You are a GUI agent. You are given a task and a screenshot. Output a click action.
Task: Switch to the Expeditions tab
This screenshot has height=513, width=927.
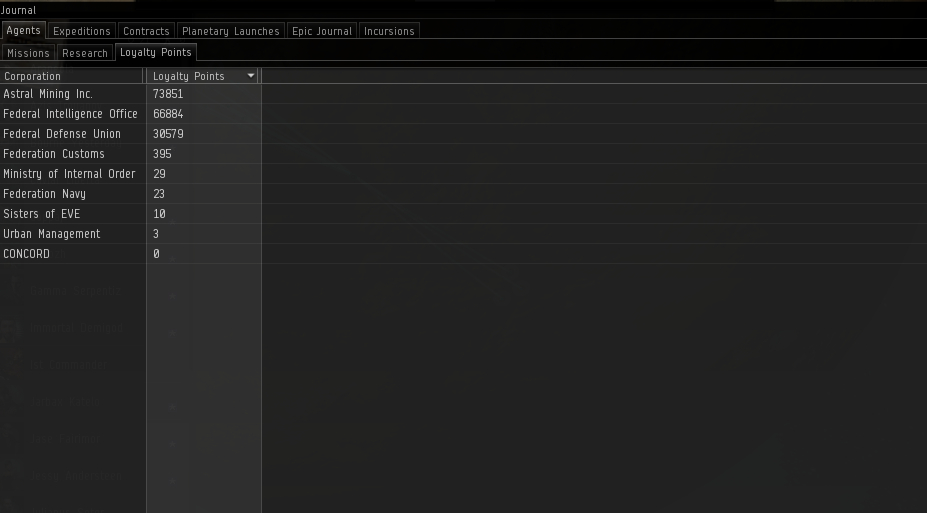coord(82,31)
